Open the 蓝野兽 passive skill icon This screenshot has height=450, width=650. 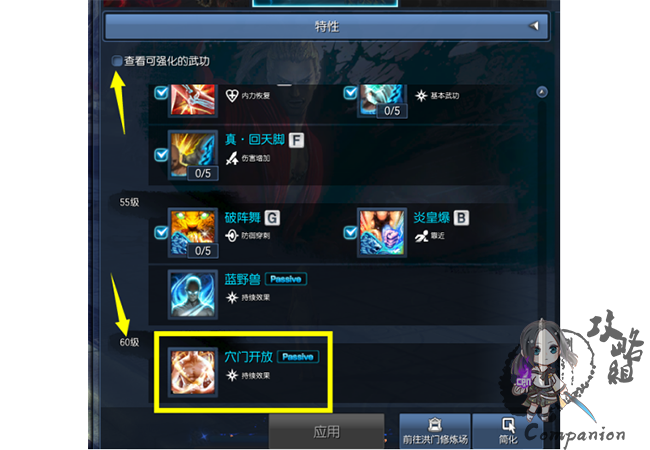[x=193, y=295]
